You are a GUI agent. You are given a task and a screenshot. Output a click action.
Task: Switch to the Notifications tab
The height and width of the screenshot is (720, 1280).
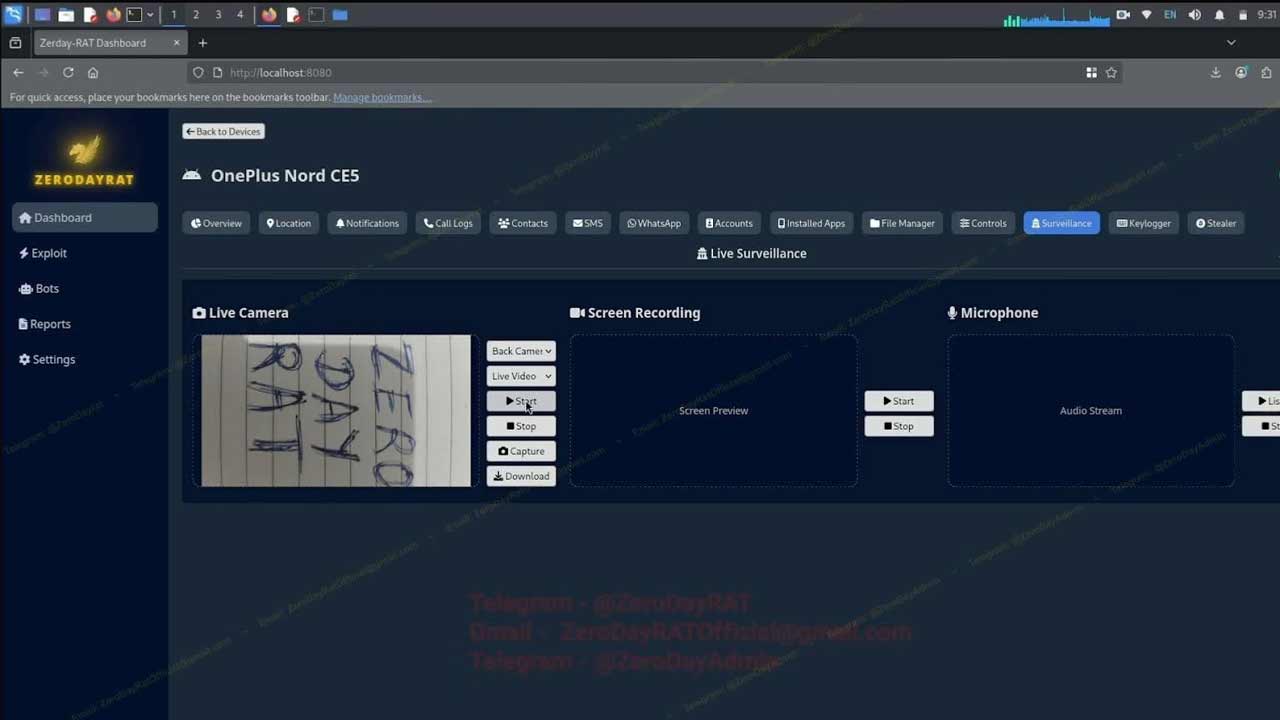367,223
